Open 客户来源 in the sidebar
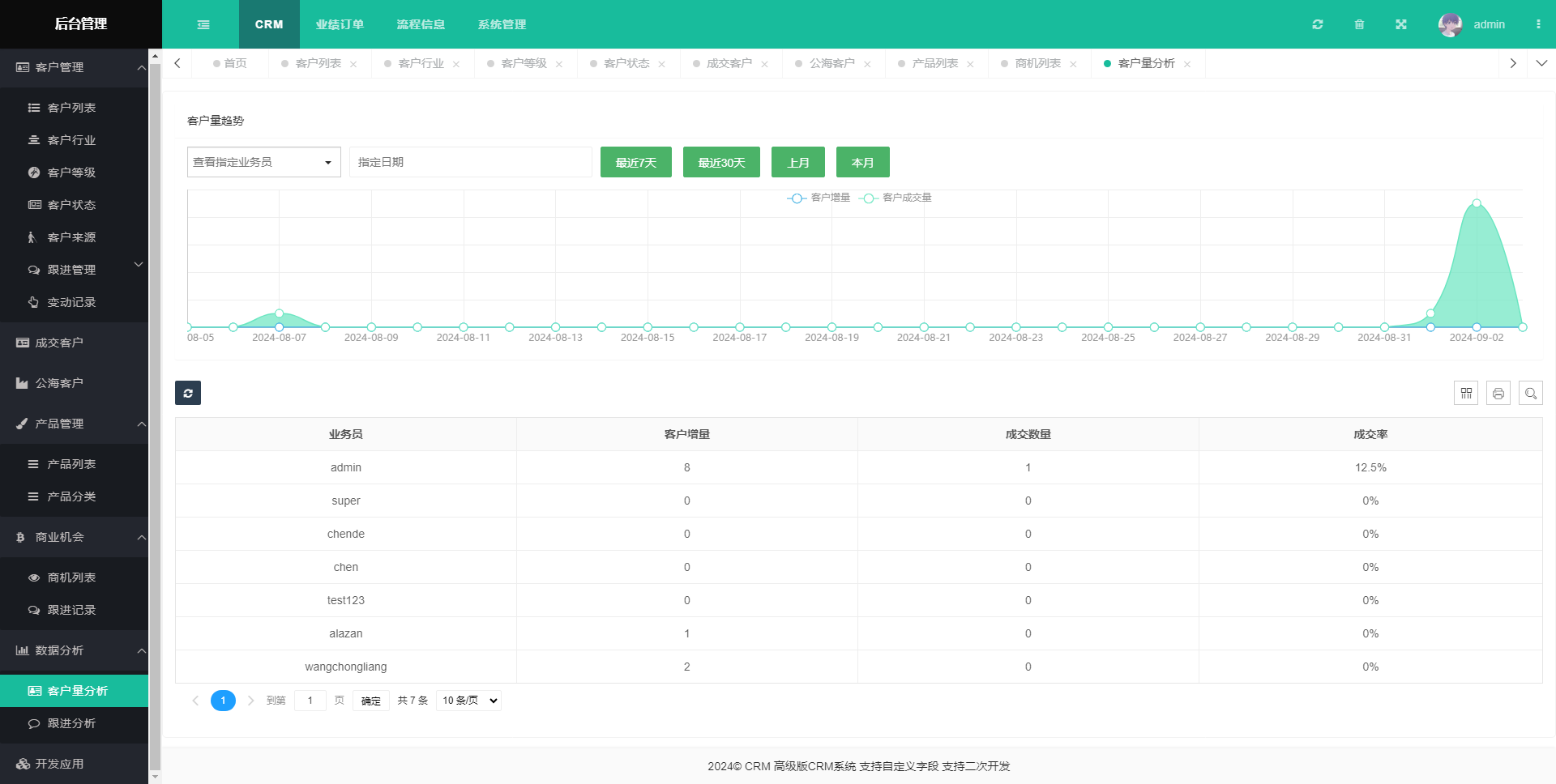 [x=74, y=237]
